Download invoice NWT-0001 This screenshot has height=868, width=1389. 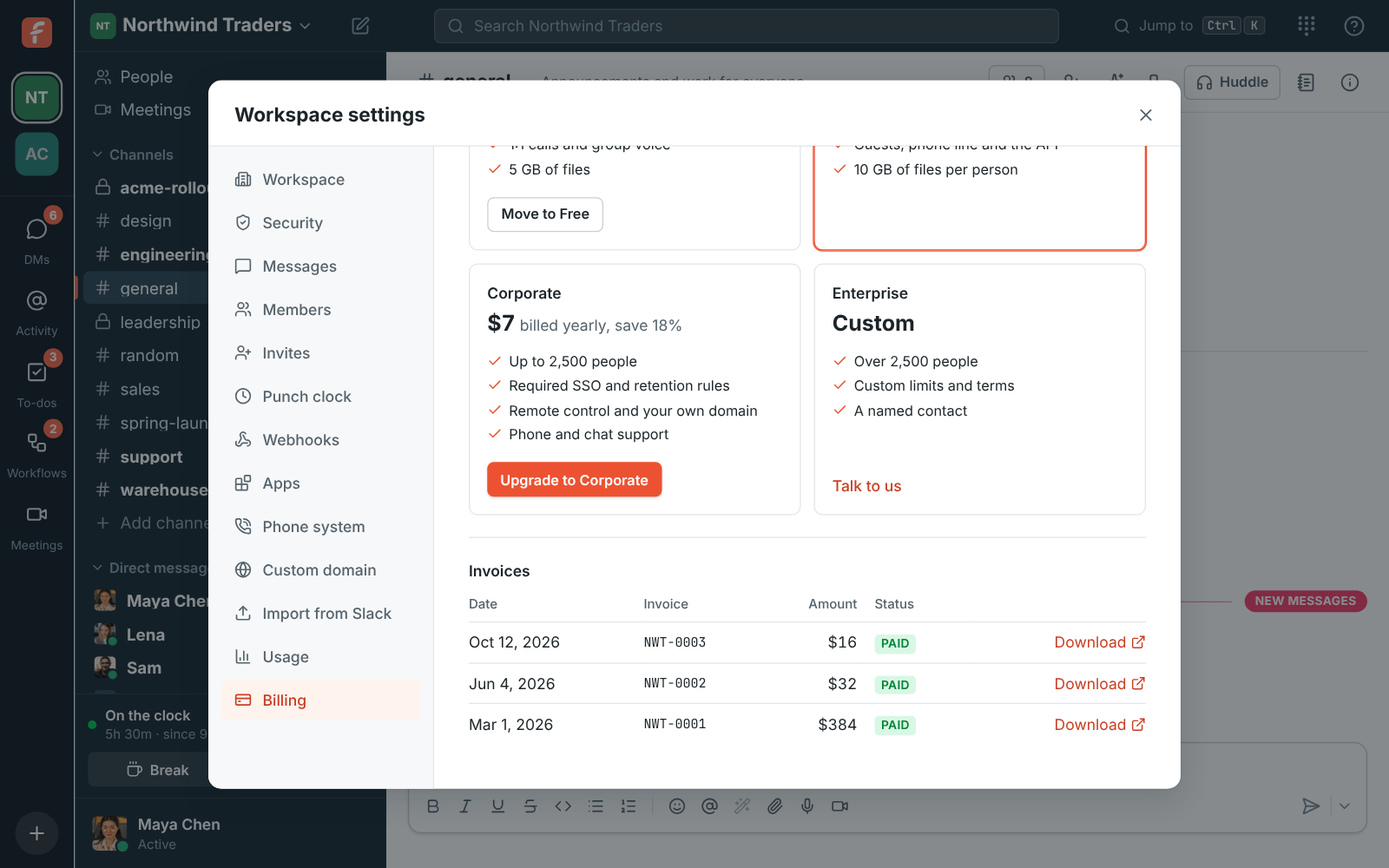[x=1099, y=725]
